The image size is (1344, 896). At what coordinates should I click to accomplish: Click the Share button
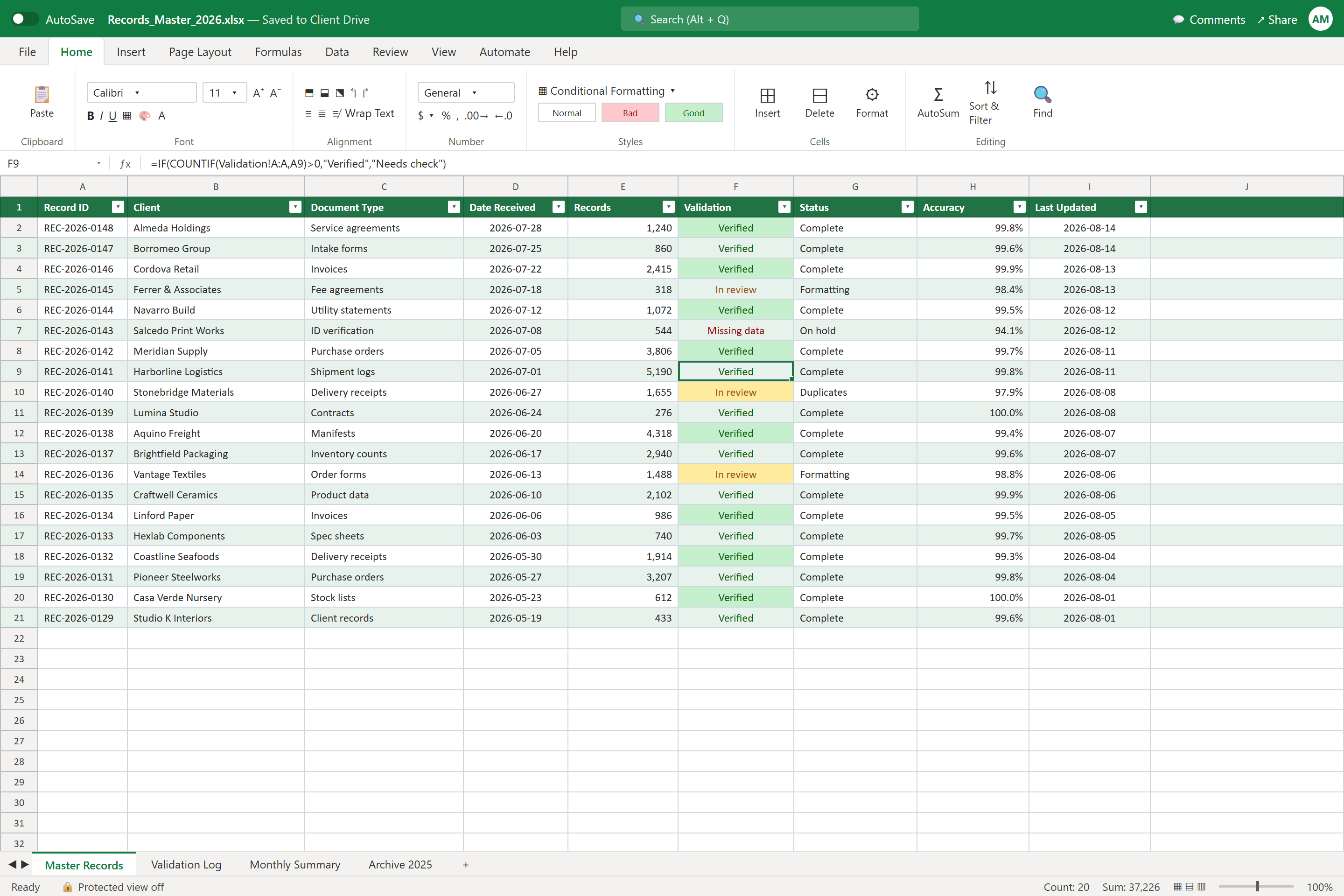click(x=1277, y=20)
